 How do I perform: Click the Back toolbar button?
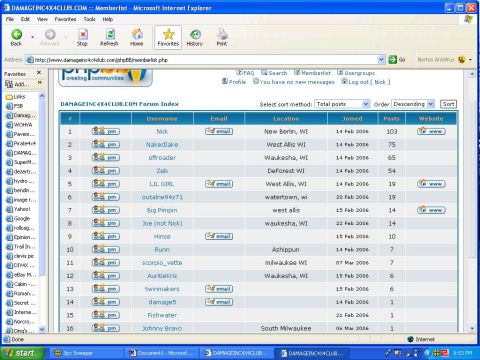click(16, 37)
